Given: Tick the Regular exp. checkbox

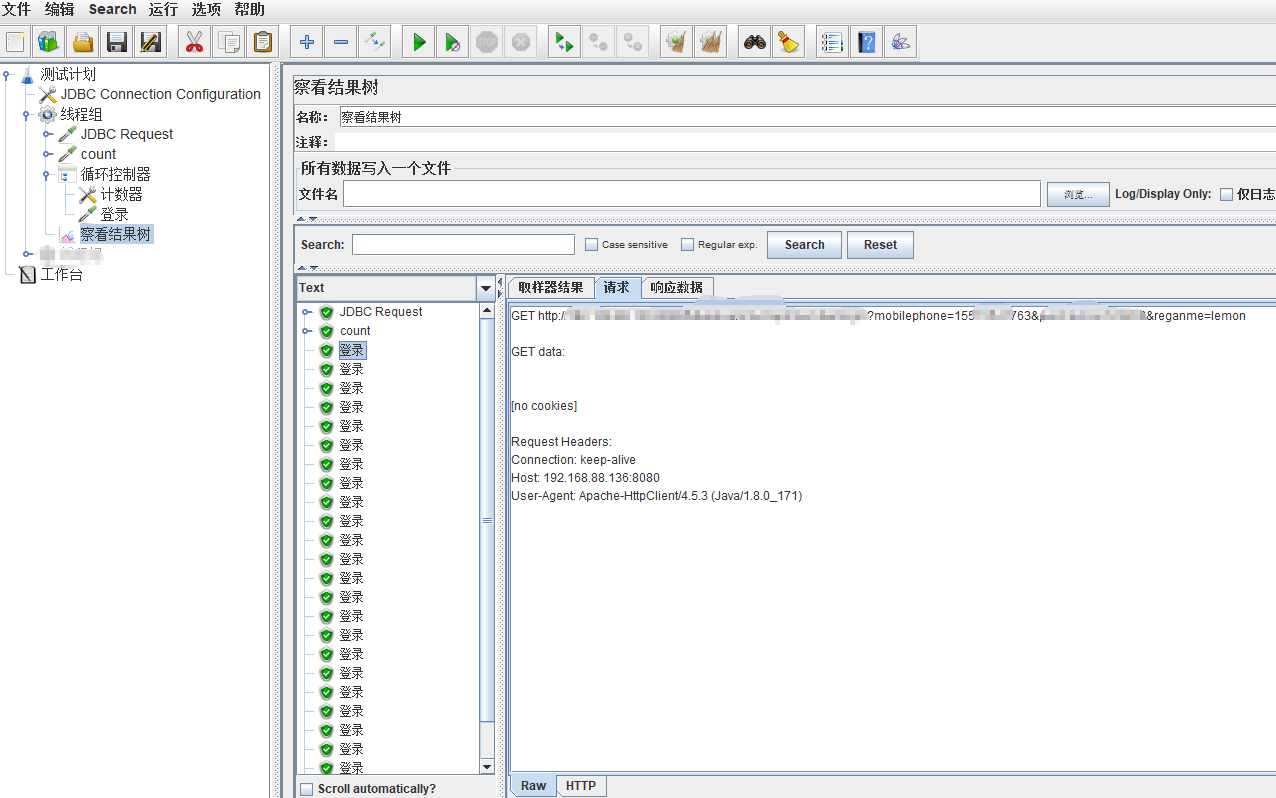Looking at the screenshot, I should (687, 245).
